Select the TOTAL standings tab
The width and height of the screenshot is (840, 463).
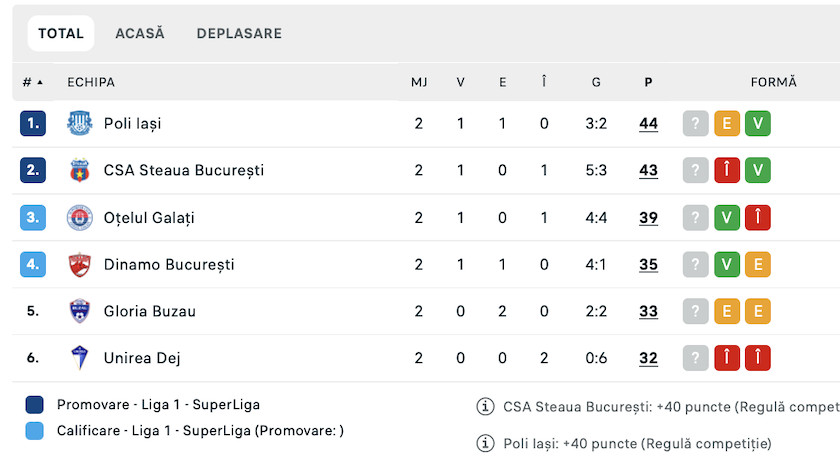61,33
